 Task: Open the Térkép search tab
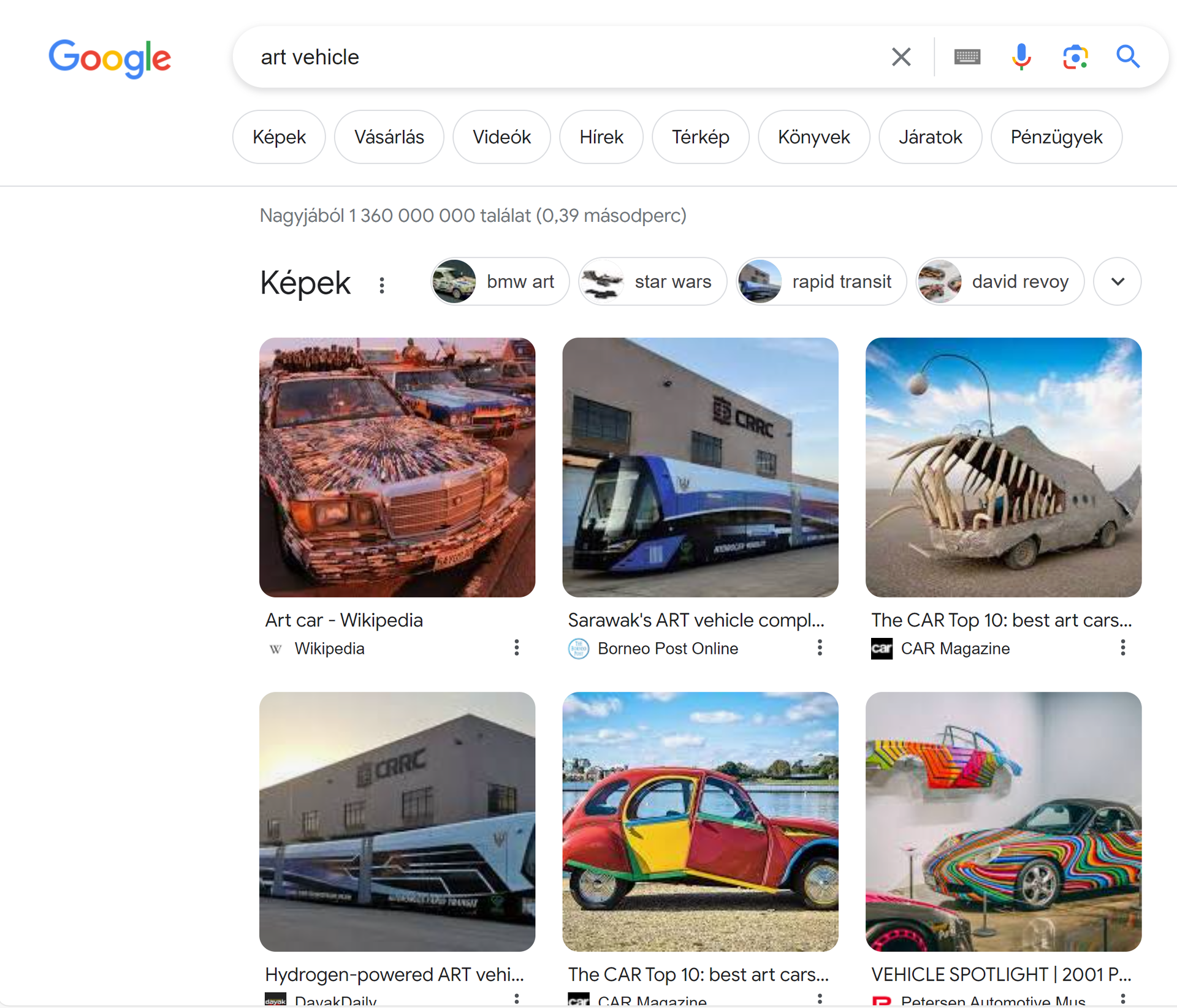coord(700,137)
